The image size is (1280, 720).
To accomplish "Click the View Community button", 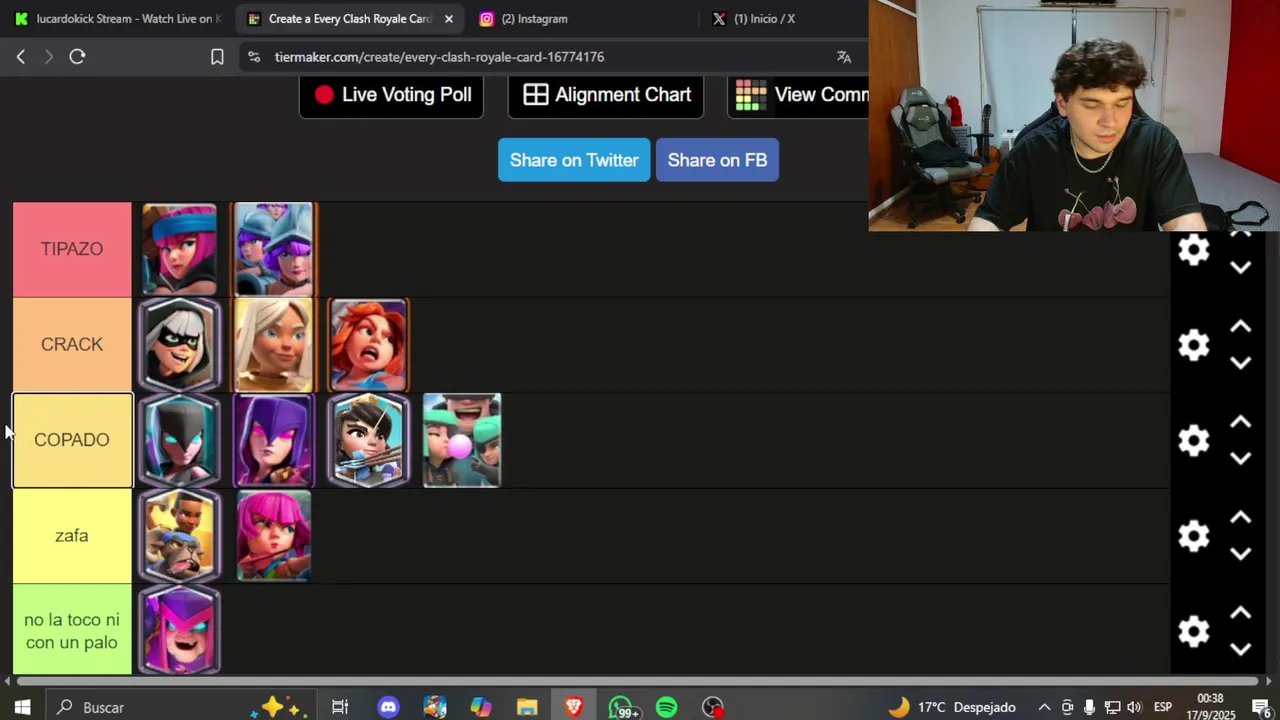I will (798, 95).
